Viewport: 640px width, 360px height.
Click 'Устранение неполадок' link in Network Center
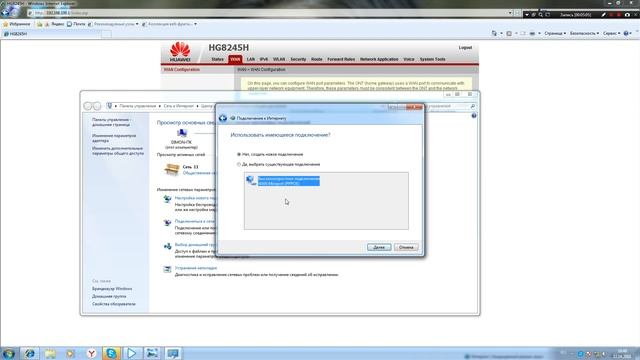196,268
